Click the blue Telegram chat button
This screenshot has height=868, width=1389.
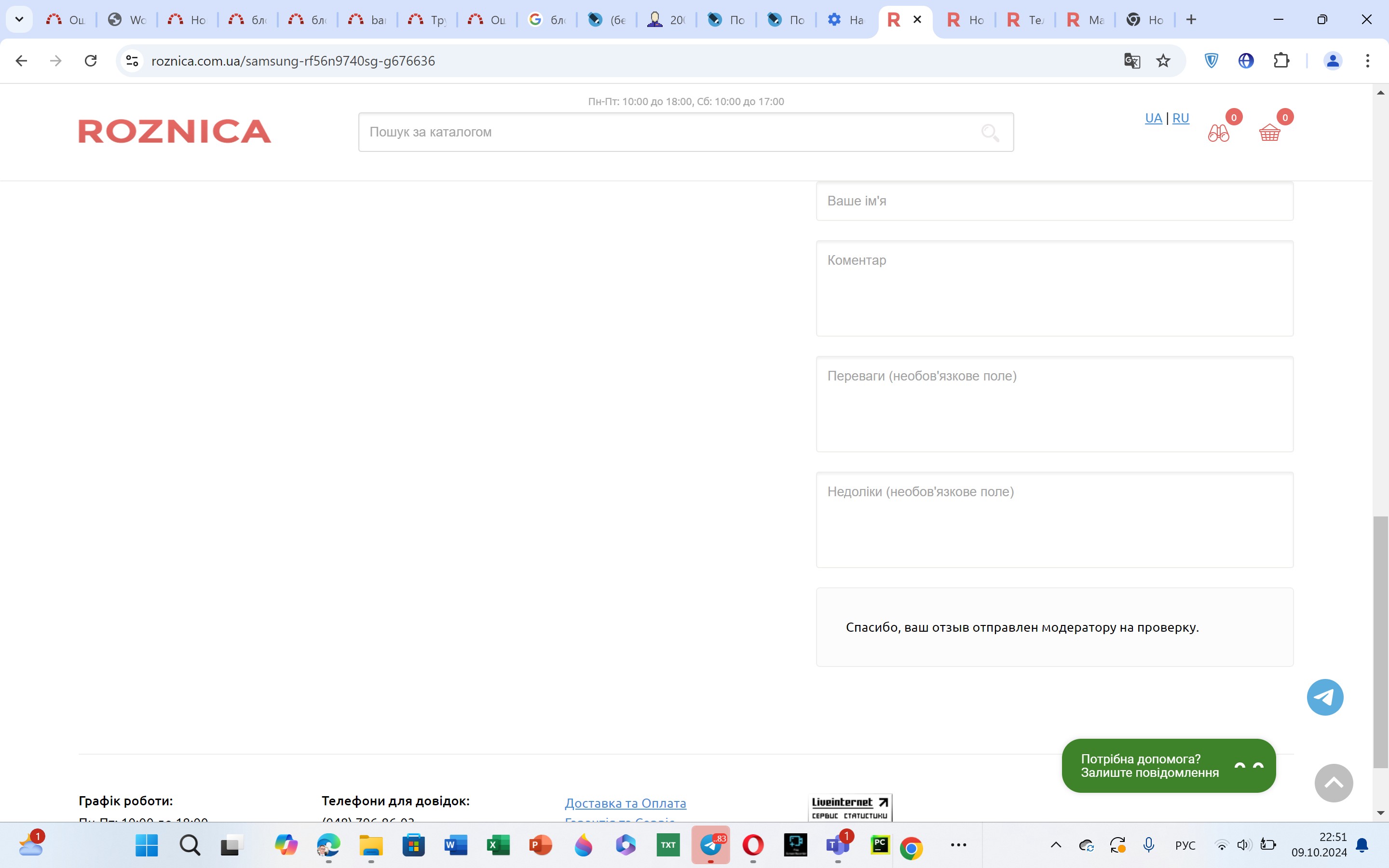click(x=1325, y=697)
